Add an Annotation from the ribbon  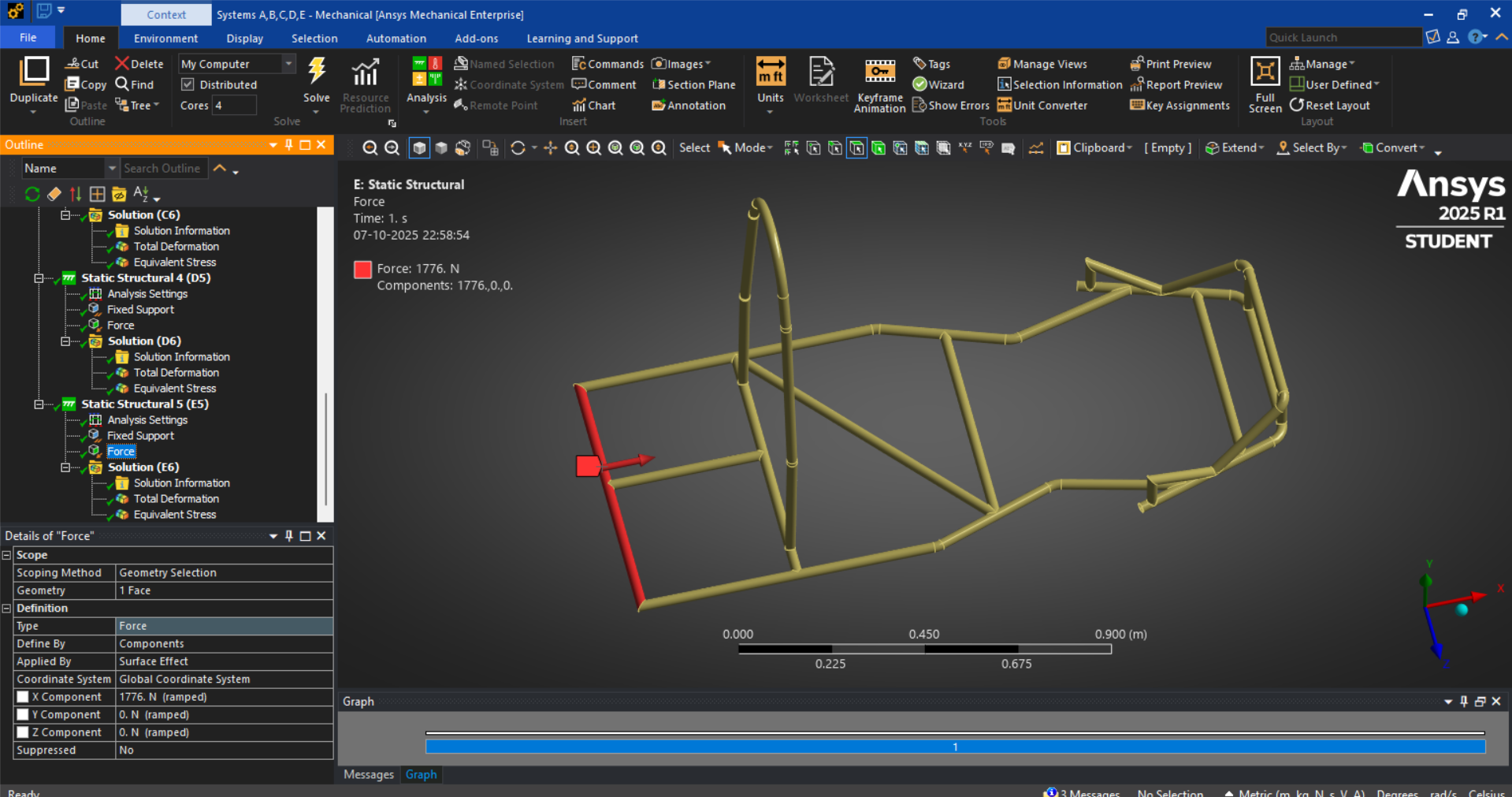[x=689, y=105]
